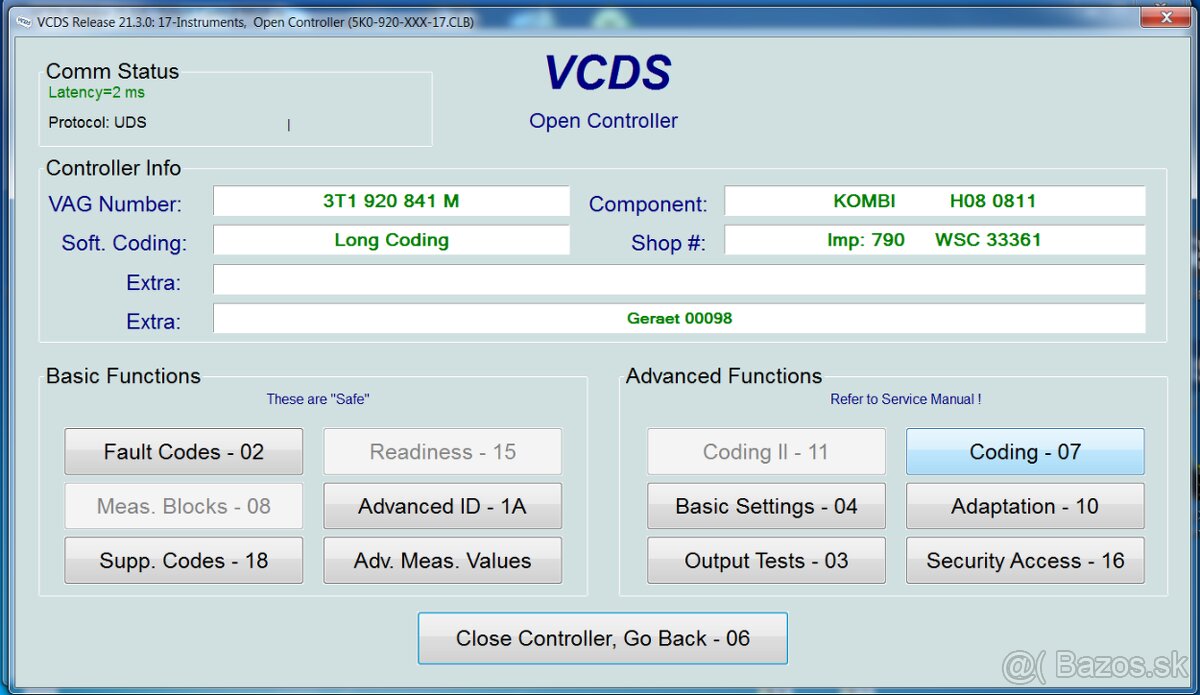The image size is (1200, 695).
Task: Click the empty first Extra field
Action: coord(679,280)
